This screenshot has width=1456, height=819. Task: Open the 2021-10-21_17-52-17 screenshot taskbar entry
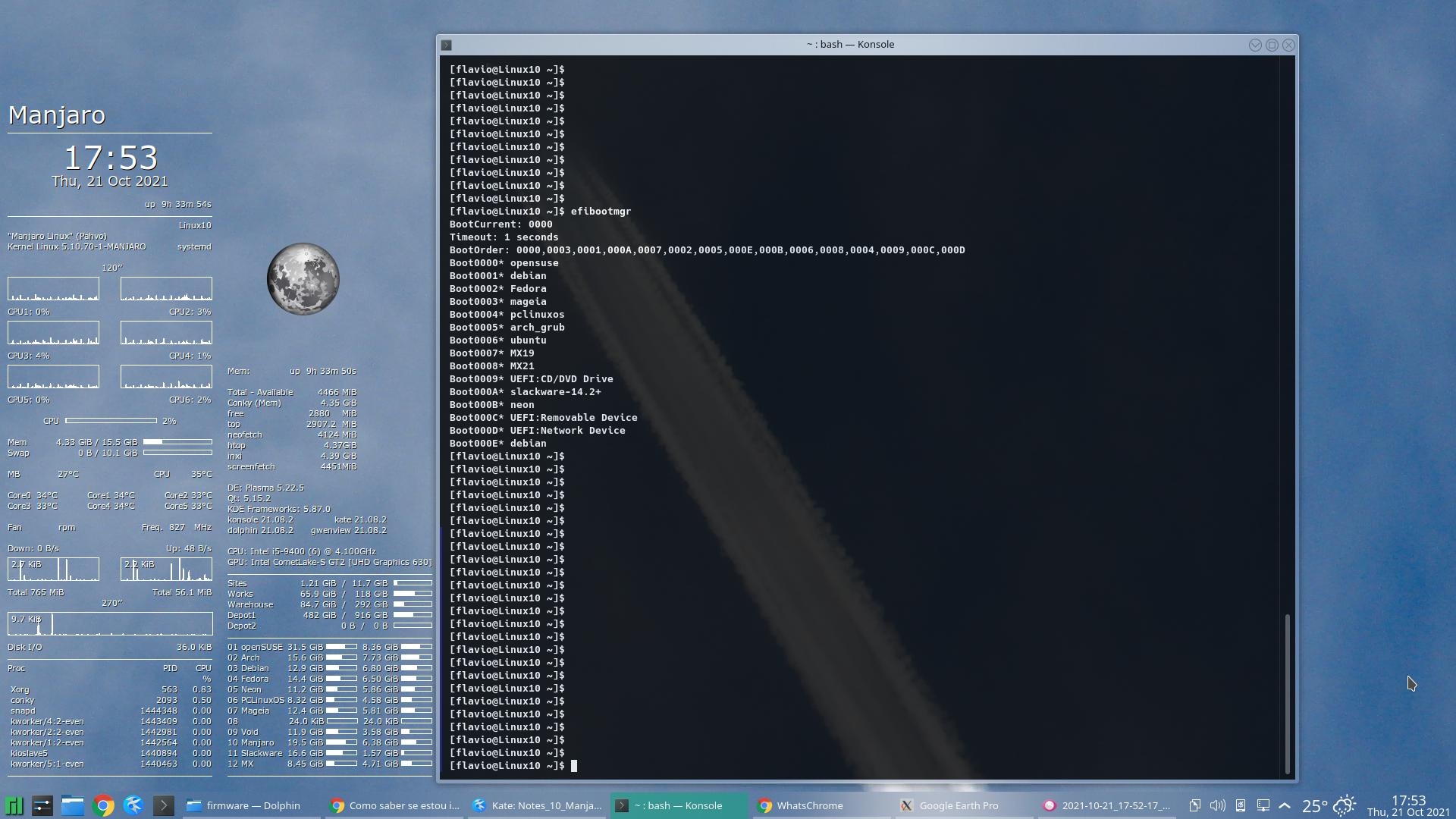click(1107, 805)
